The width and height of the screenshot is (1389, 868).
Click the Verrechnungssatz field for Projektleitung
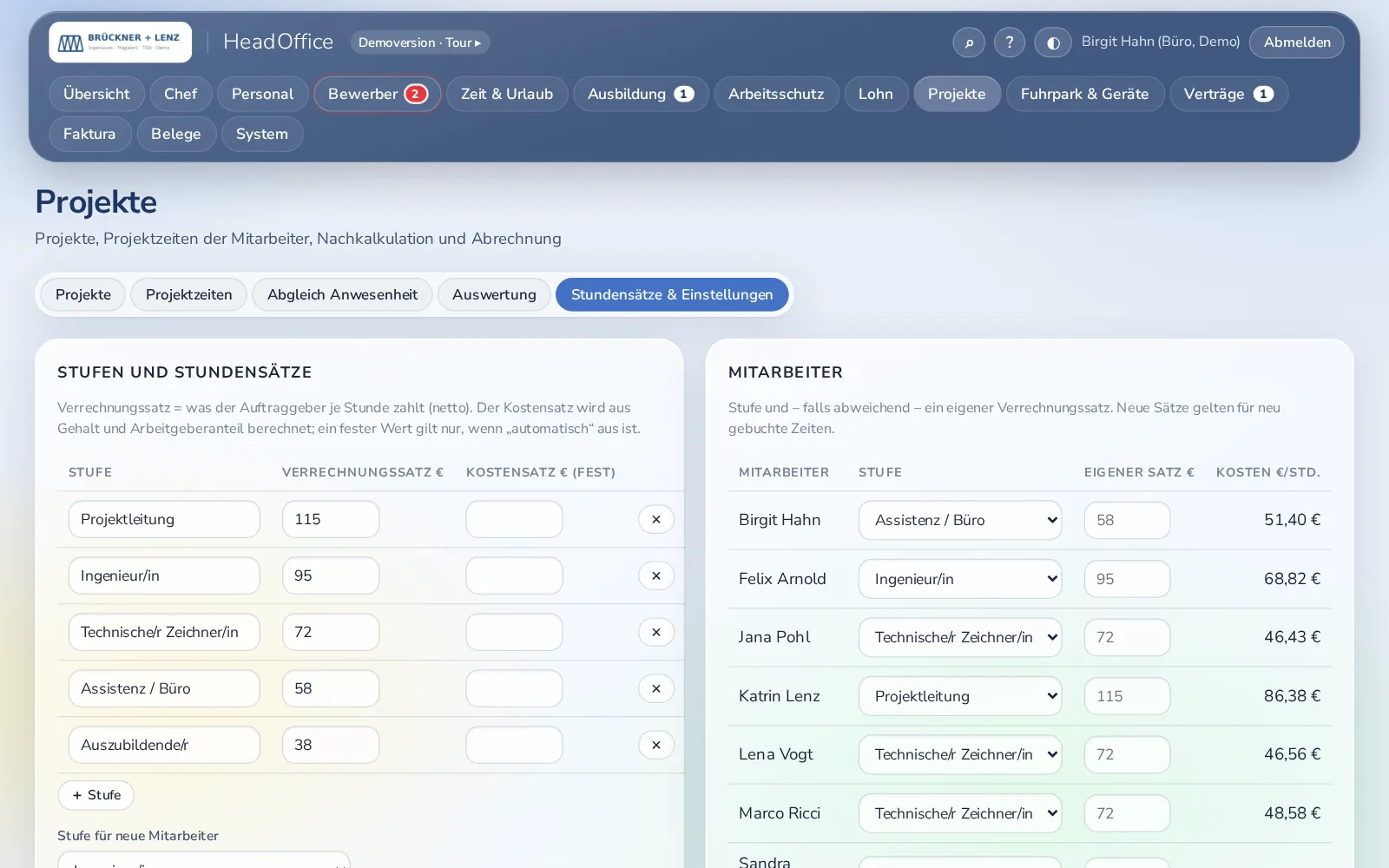pyautogui.click(x=331, y=519)
